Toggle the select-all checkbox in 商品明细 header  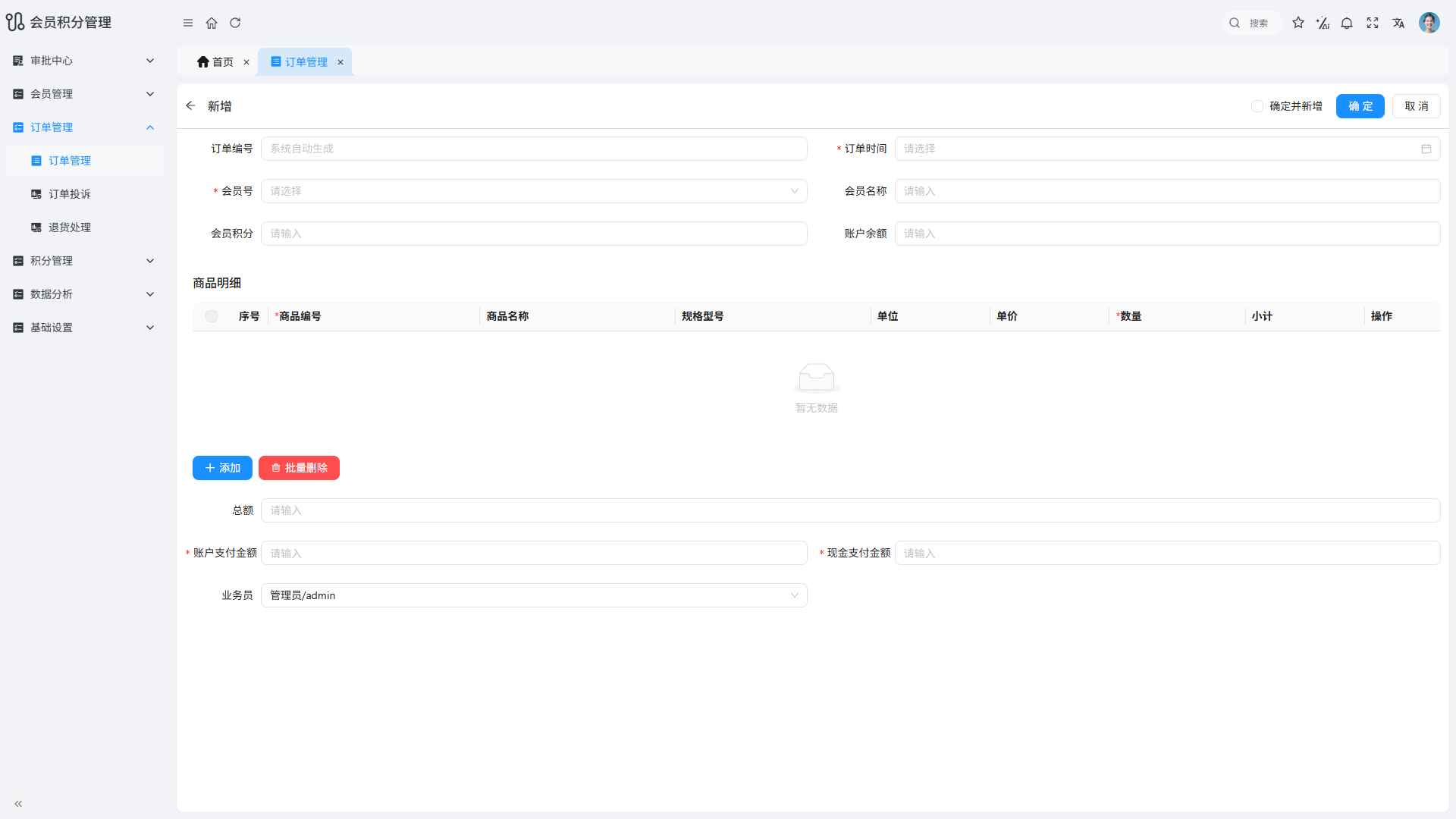[212, 316]
